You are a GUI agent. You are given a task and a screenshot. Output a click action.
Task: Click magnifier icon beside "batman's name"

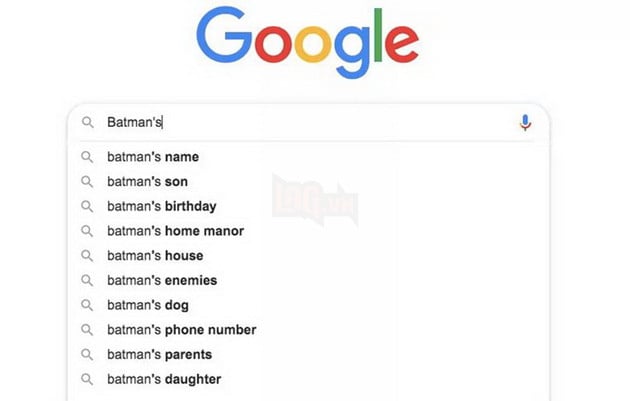(88, 157)
